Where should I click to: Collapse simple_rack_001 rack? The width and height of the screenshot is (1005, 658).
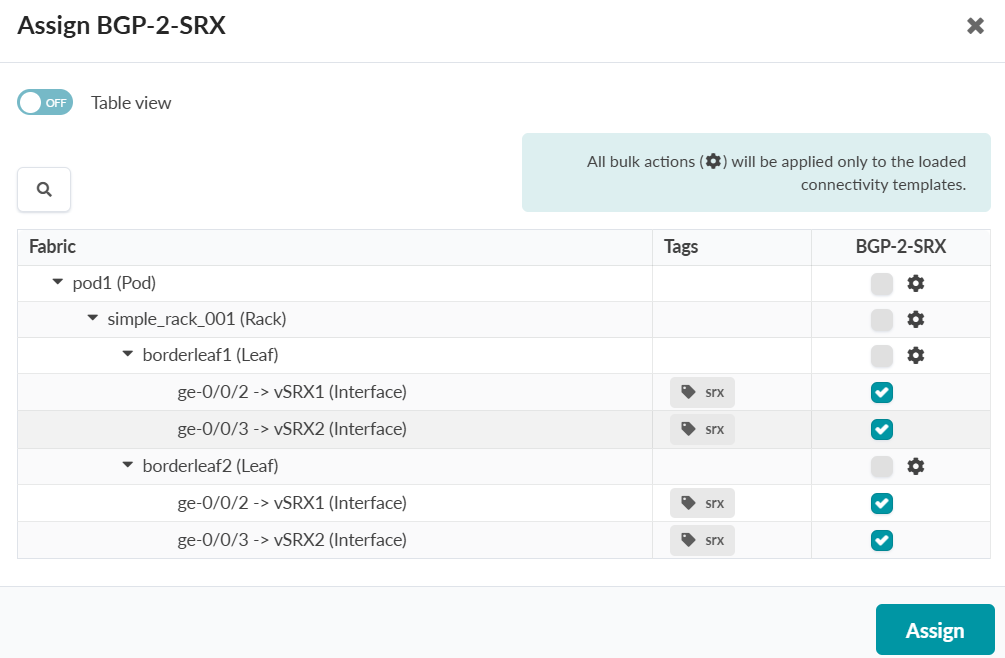point(92,318)
